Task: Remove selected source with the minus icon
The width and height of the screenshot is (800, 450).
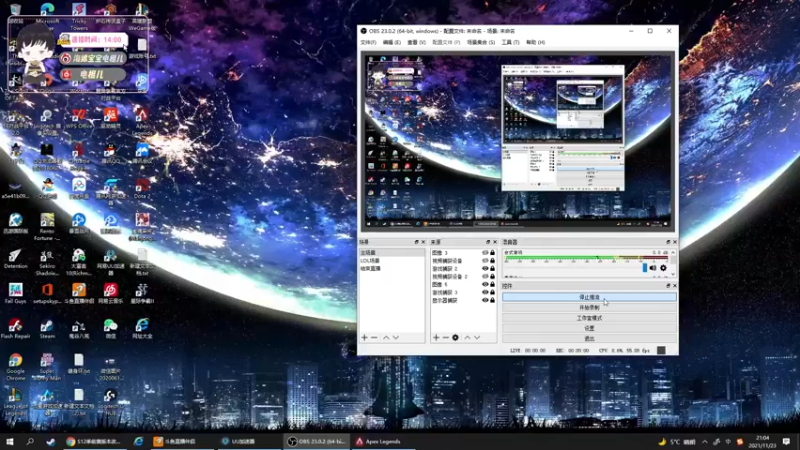Action: tap(446, 337)
